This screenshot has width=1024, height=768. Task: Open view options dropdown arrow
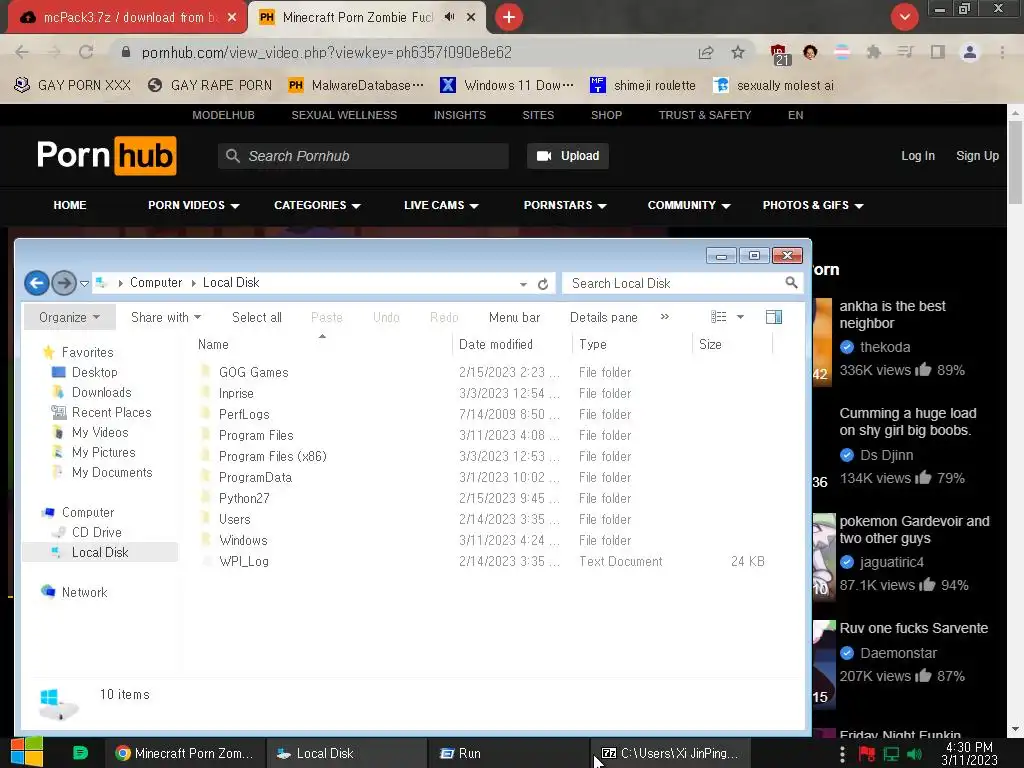point(740,317)
